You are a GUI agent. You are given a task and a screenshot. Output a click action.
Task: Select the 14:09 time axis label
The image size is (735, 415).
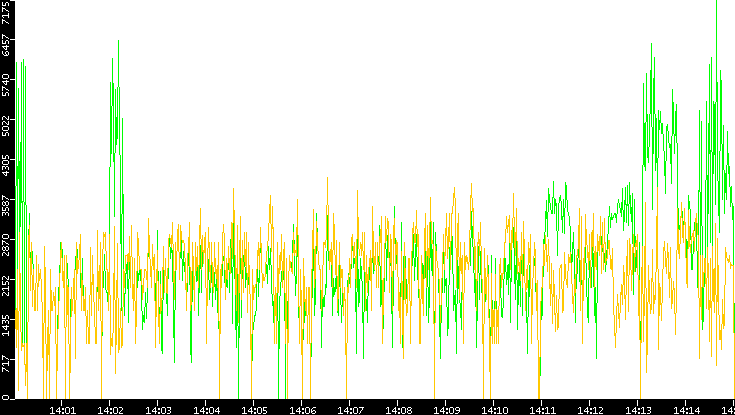point(446,411)
